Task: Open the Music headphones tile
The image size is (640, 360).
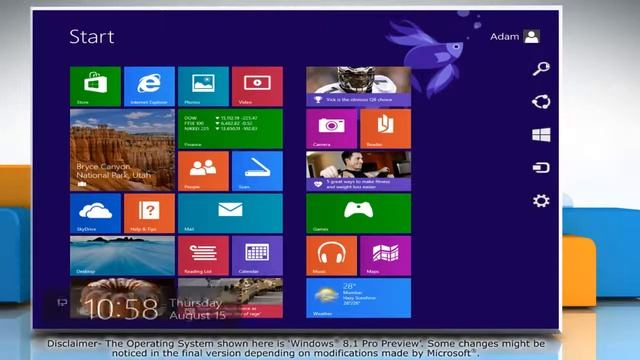Action: coord(331,256)
